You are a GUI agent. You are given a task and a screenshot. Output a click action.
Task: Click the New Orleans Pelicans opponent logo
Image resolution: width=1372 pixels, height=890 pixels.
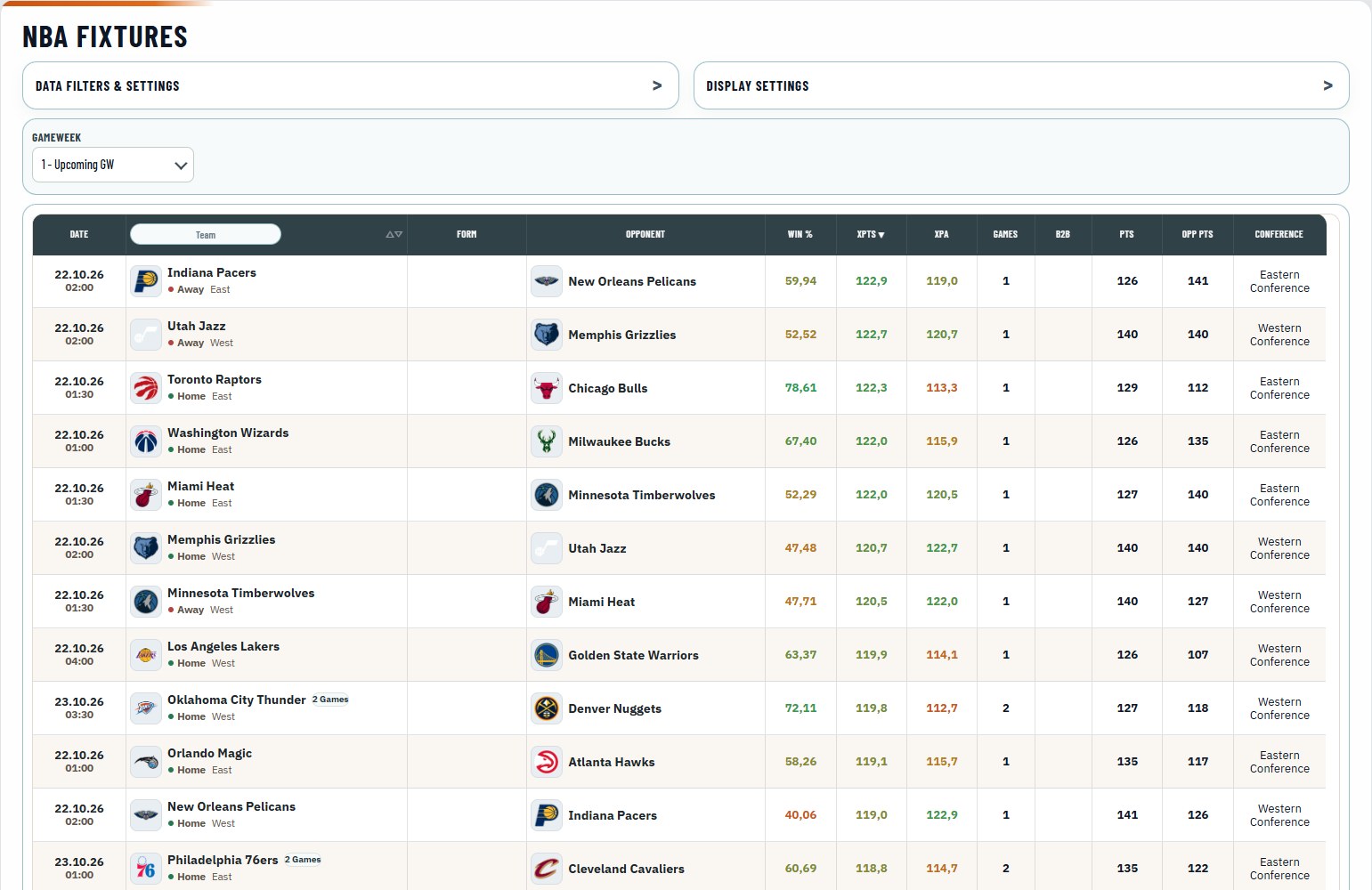(x=547, y=281)
